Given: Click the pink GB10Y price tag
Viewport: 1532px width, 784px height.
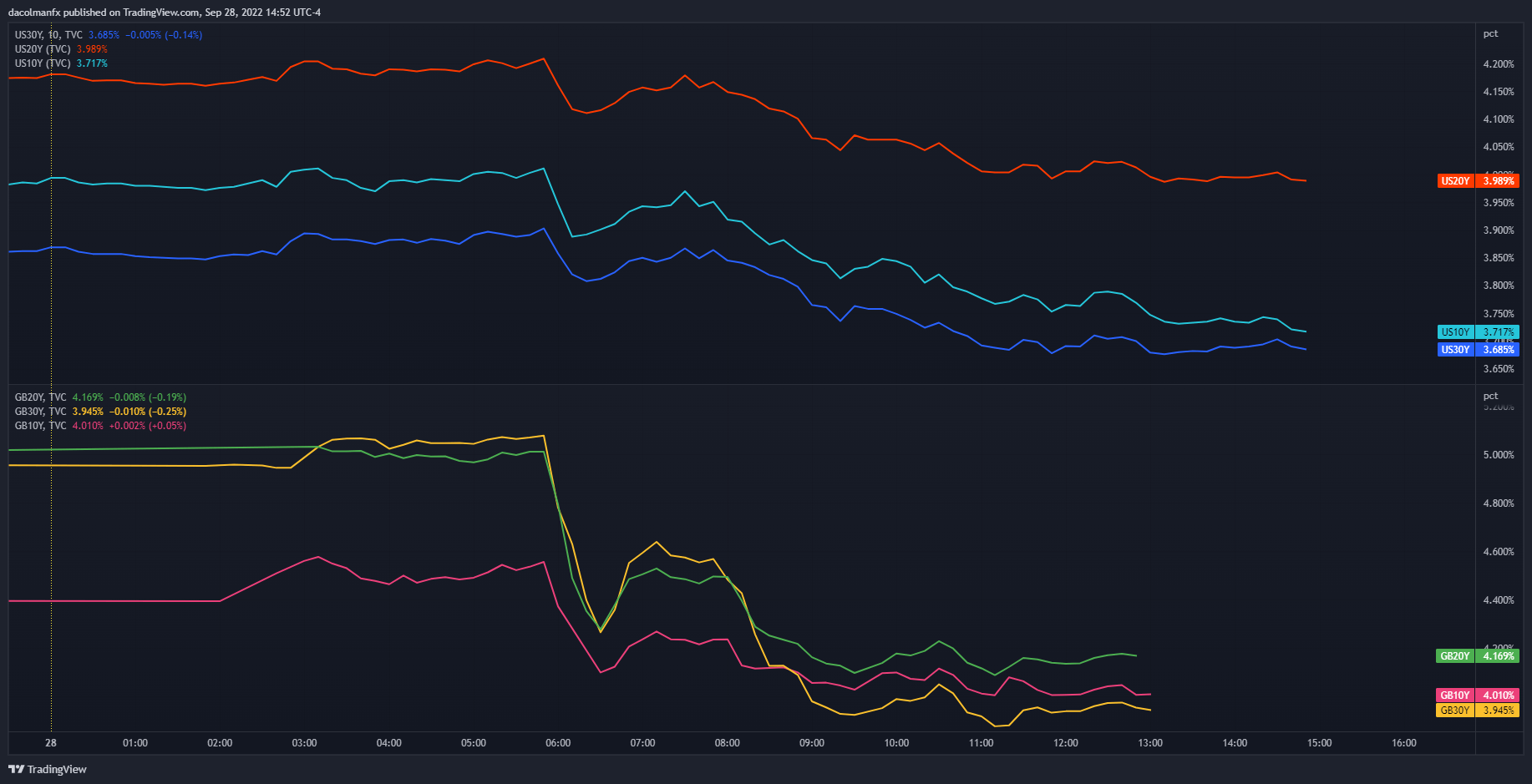Looking at the screenshot, I should point(1477,695).
